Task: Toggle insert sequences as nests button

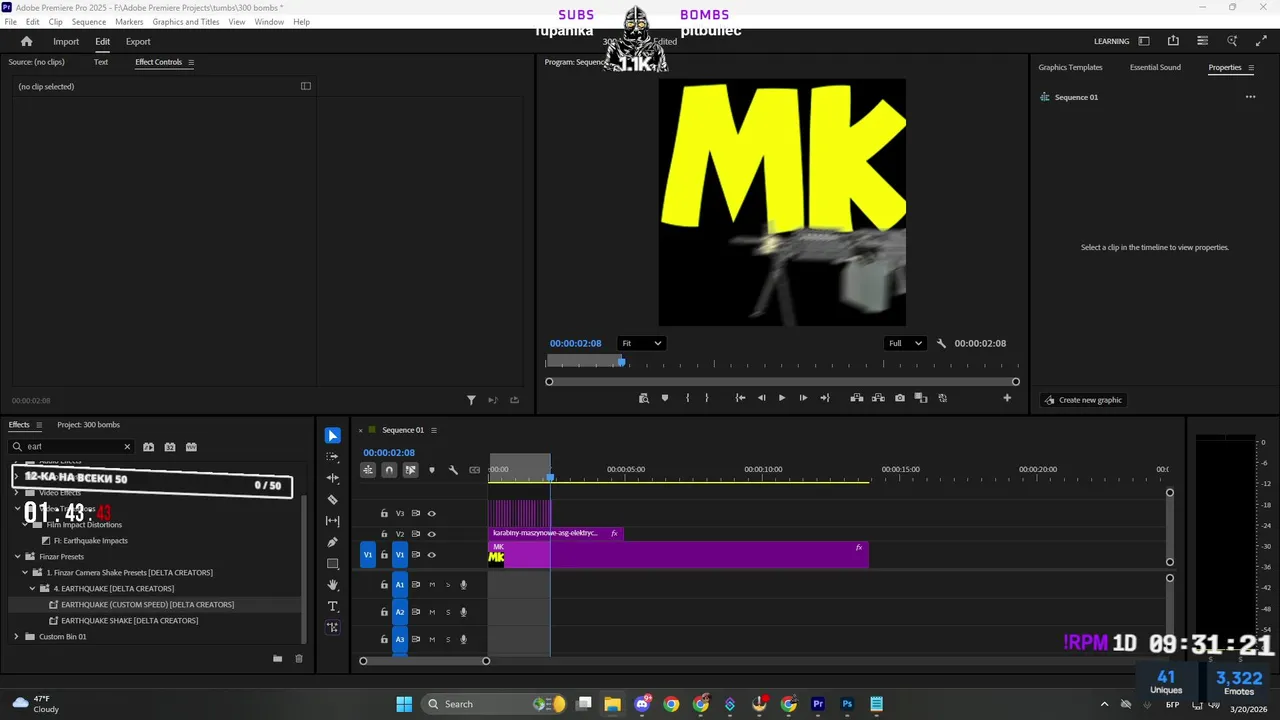Action: tap(368, 470)
